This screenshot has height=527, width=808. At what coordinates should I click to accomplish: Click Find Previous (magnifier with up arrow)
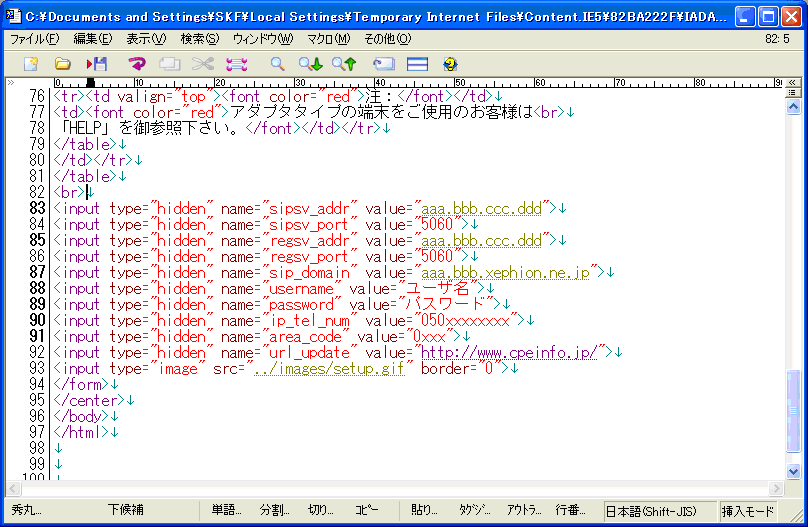point(344,64)
